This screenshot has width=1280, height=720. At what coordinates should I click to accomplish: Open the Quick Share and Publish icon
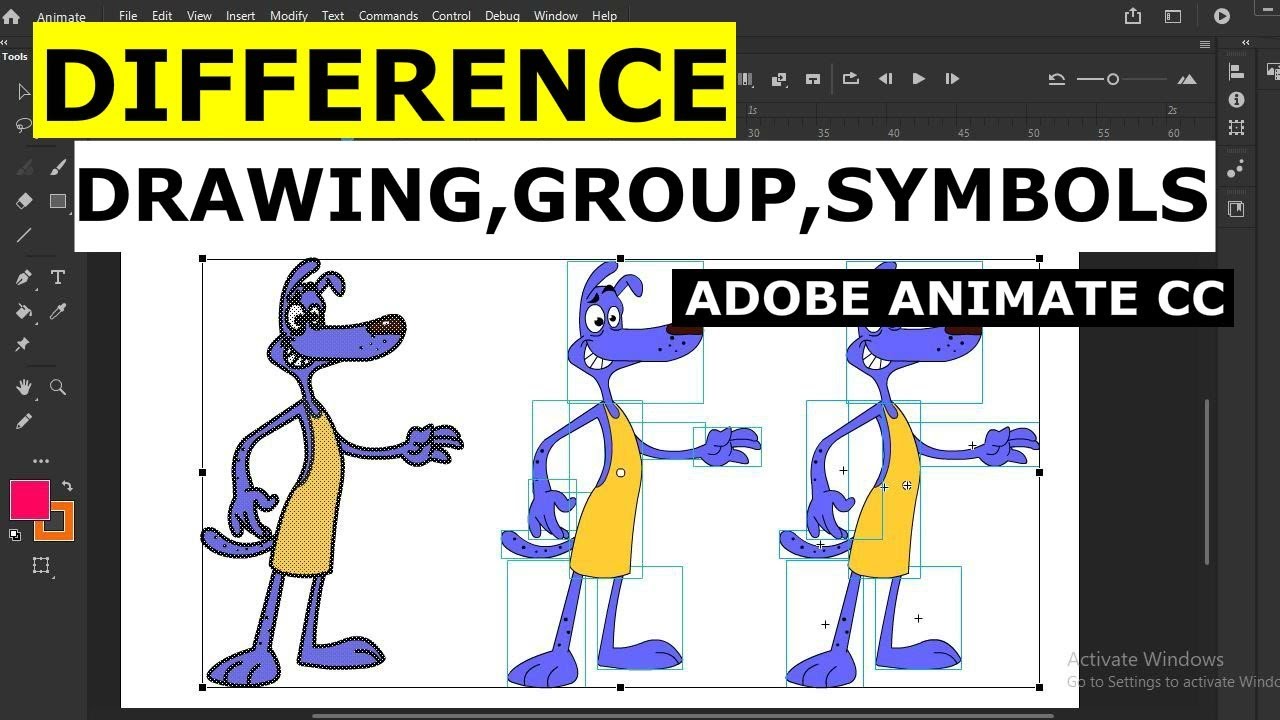[x=1133, y=16]
